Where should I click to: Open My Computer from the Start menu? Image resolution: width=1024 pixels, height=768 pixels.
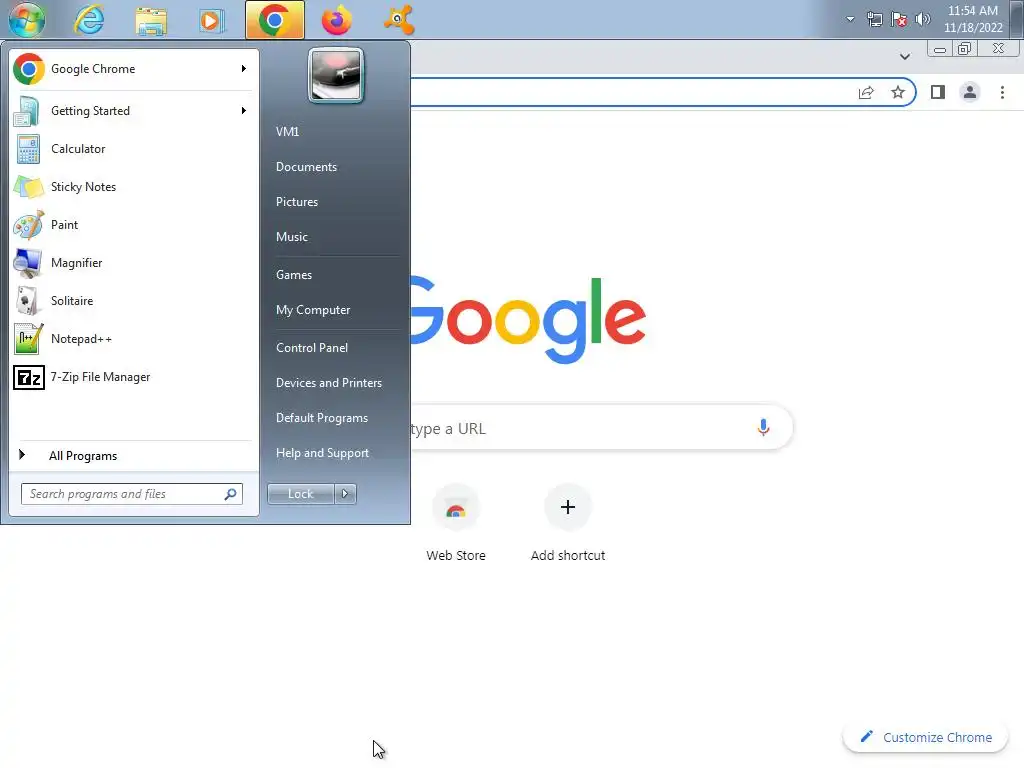tap(313, 310)
